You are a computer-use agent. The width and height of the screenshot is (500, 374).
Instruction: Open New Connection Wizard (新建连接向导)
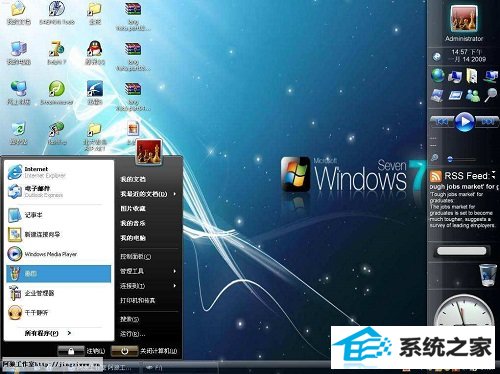click(x=58, y=234)
